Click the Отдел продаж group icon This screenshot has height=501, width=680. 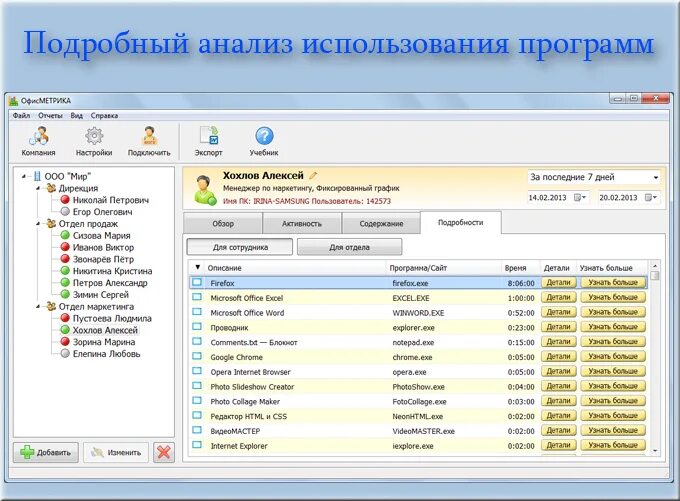coord(51,223)
